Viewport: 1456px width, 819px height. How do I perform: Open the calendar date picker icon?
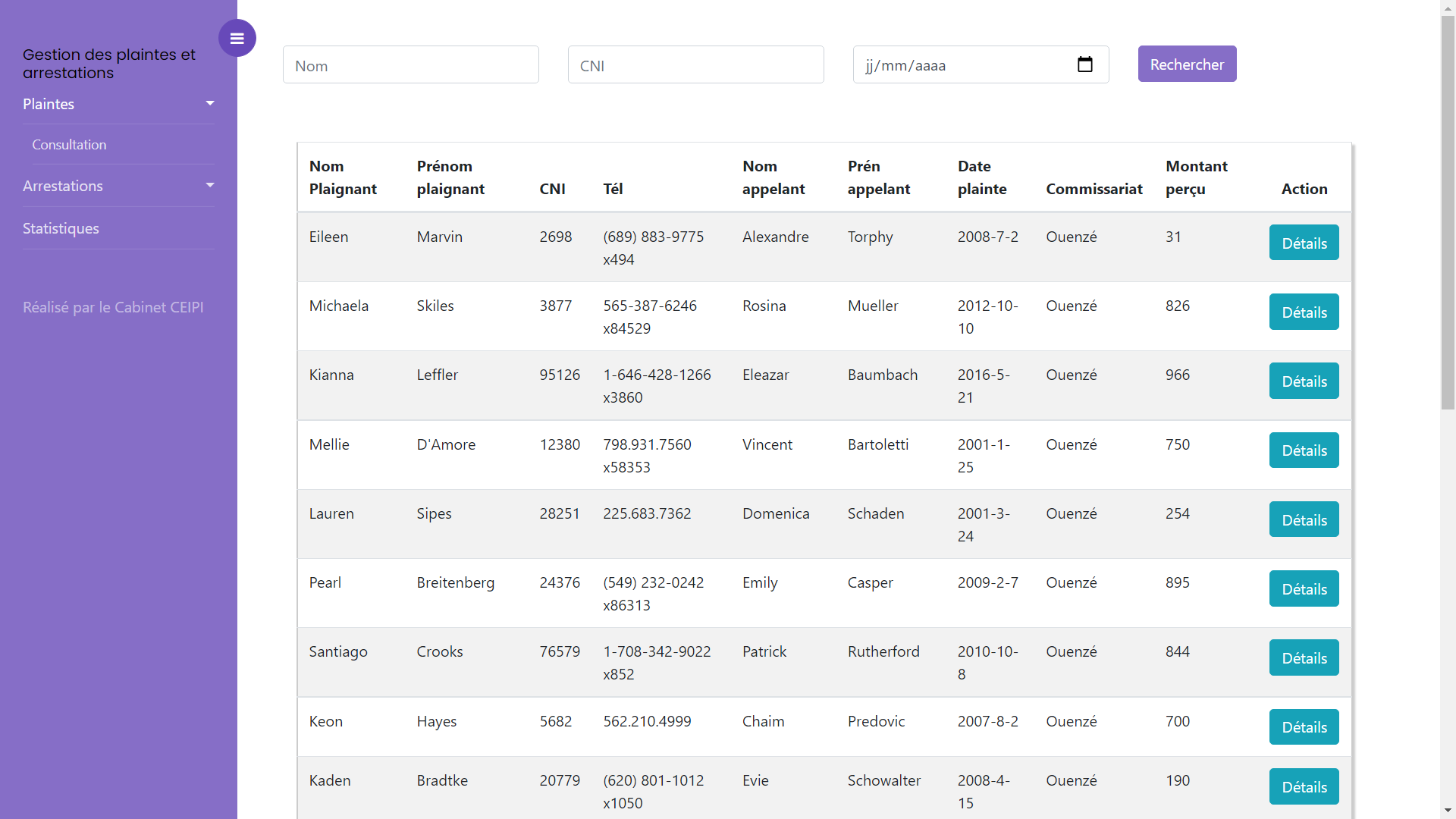pyautogui.click(x=1084, y=64)
